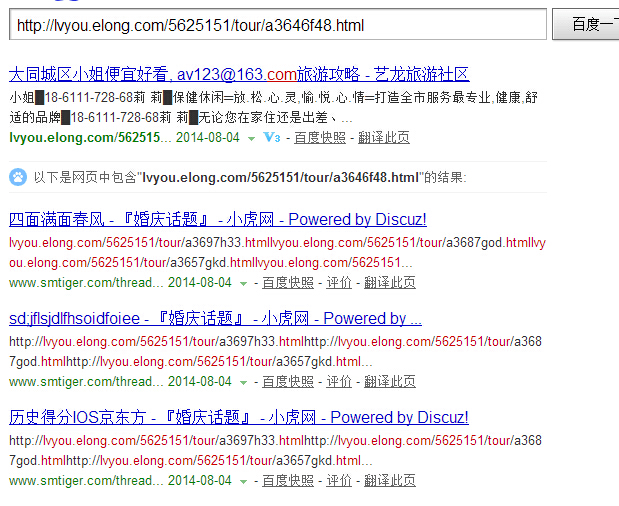Click the bold lvyou.elong.com/5625151/tour/a3646f48.html notice text
Image resolution: width=619 pixels, height=506 pixels.
coord(280,178)
